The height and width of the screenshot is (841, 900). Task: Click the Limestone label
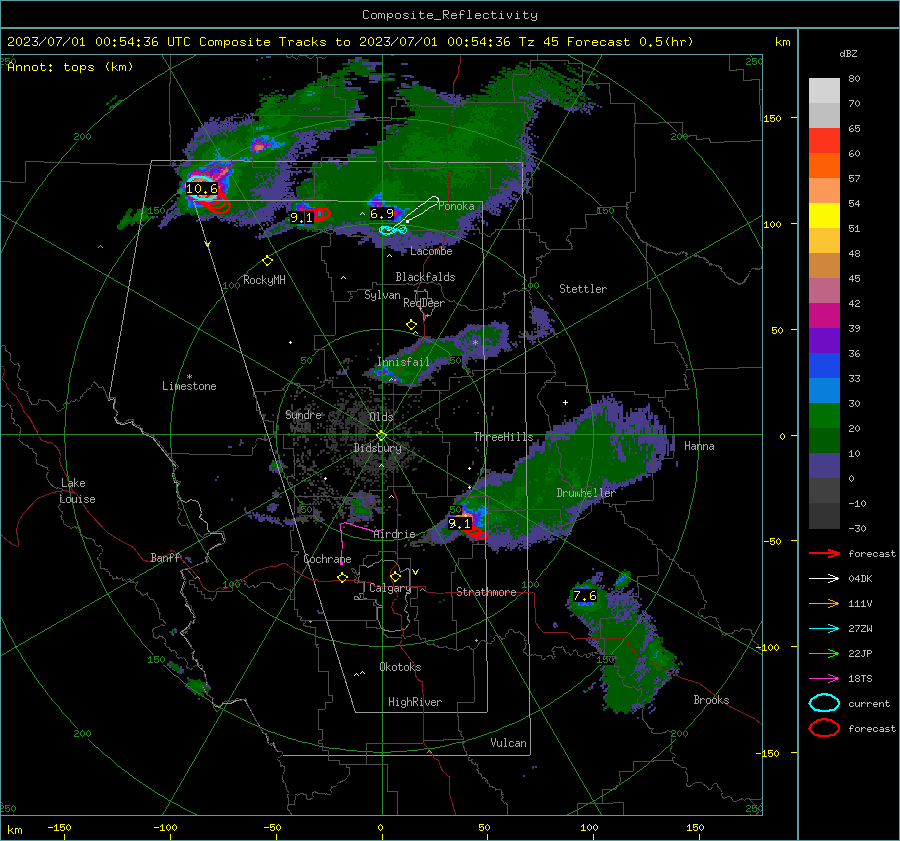189,386
